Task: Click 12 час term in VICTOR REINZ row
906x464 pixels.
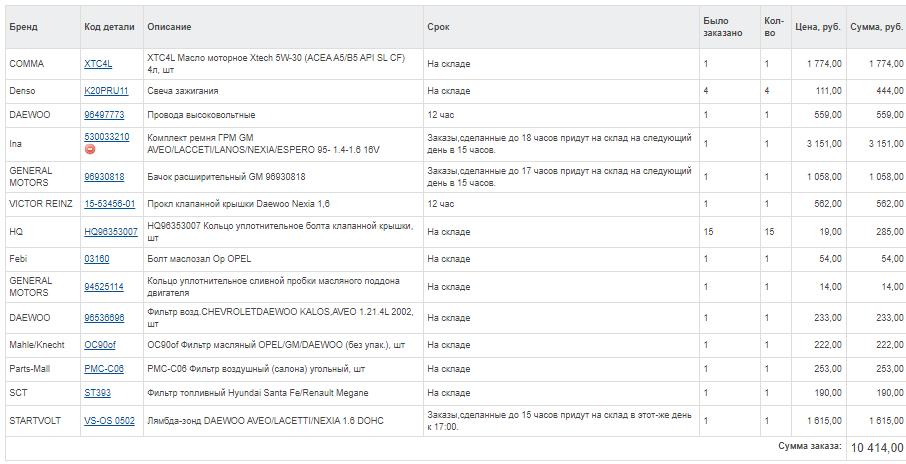Action: pyautogui.click(x=441, y=204)
